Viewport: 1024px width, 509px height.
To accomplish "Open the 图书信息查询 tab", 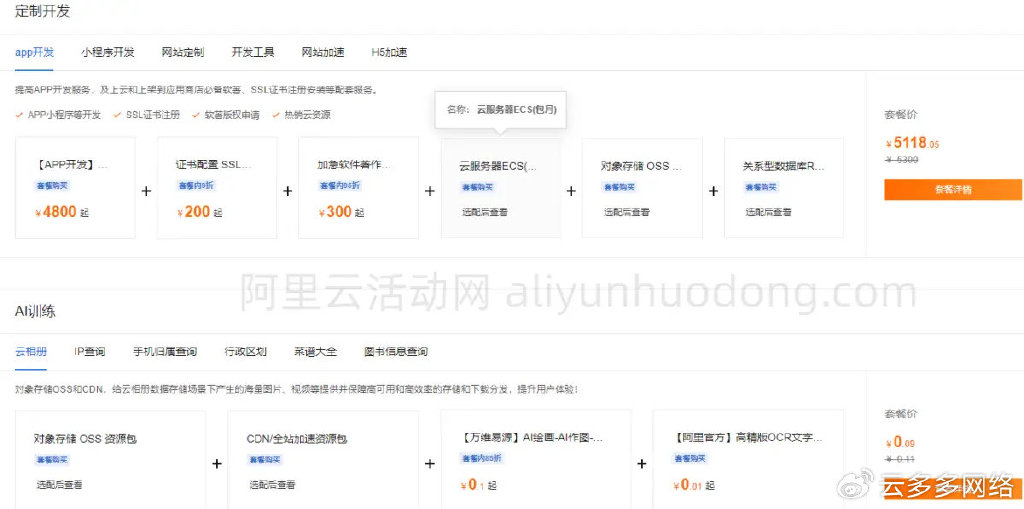I will (396, 352).
